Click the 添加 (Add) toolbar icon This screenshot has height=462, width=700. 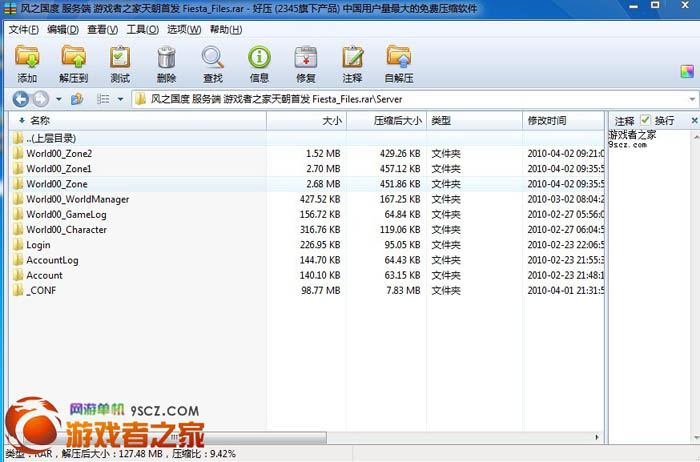27,62
